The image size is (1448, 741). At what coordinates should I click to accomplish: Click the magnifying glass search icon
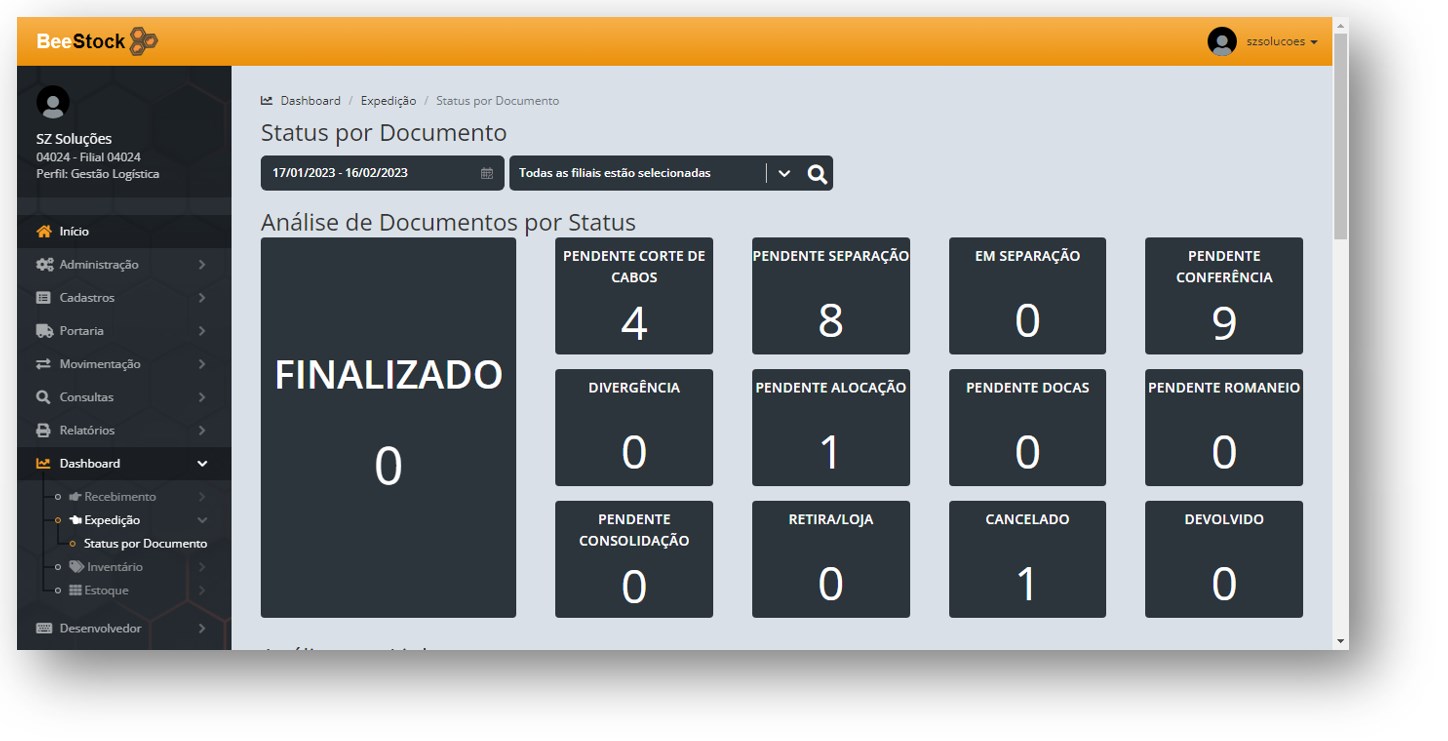[817, 174]
